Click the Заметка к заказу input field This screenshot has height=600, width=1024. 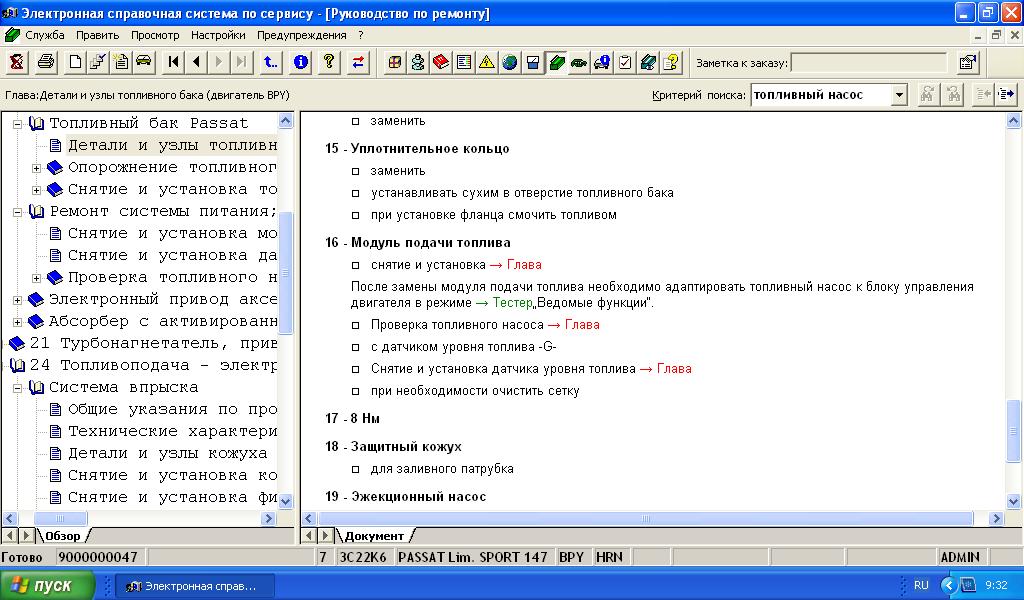point(869,63)
